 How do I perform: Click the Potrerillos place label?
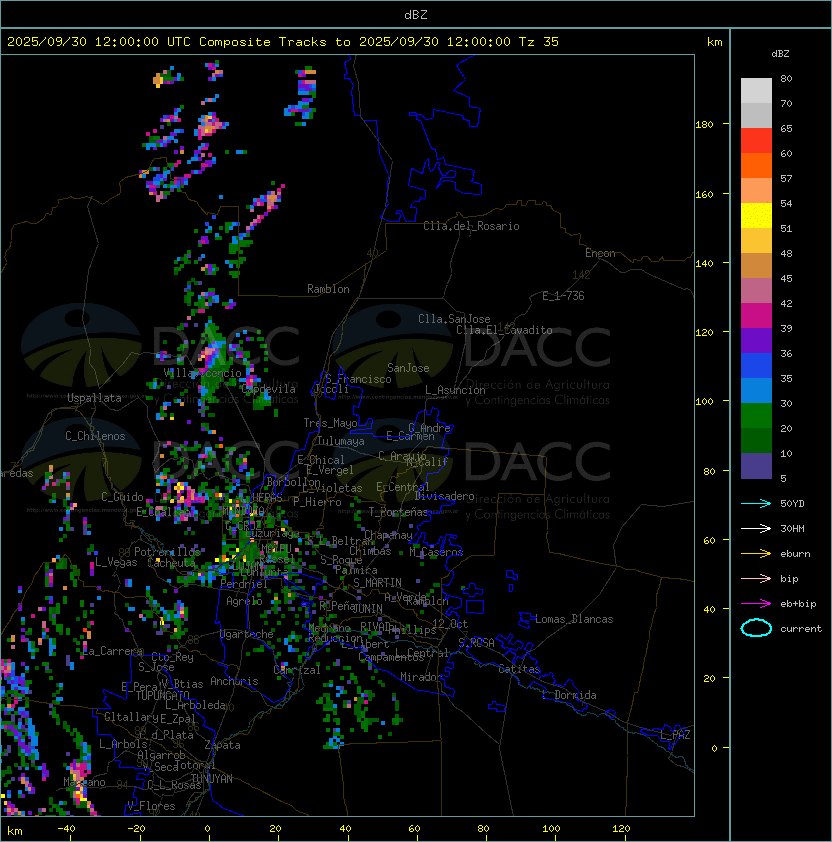(x=167, y=551)
